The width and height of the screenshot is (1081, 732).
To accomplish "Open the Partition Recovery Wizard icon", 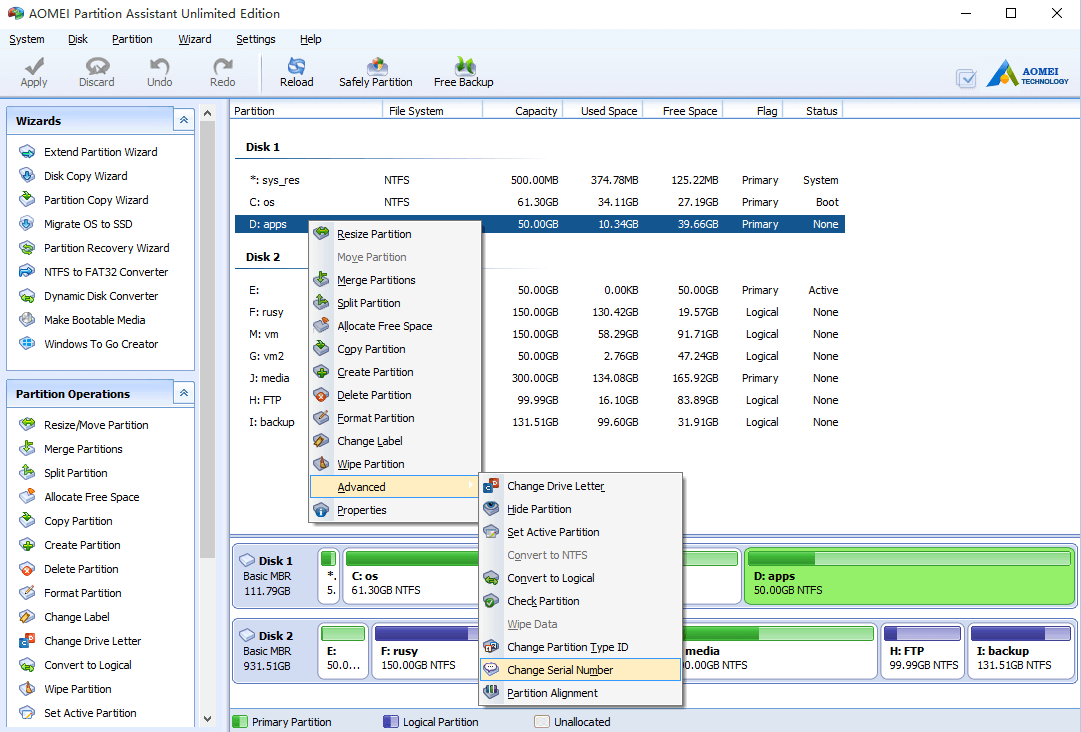I will 27,248.
